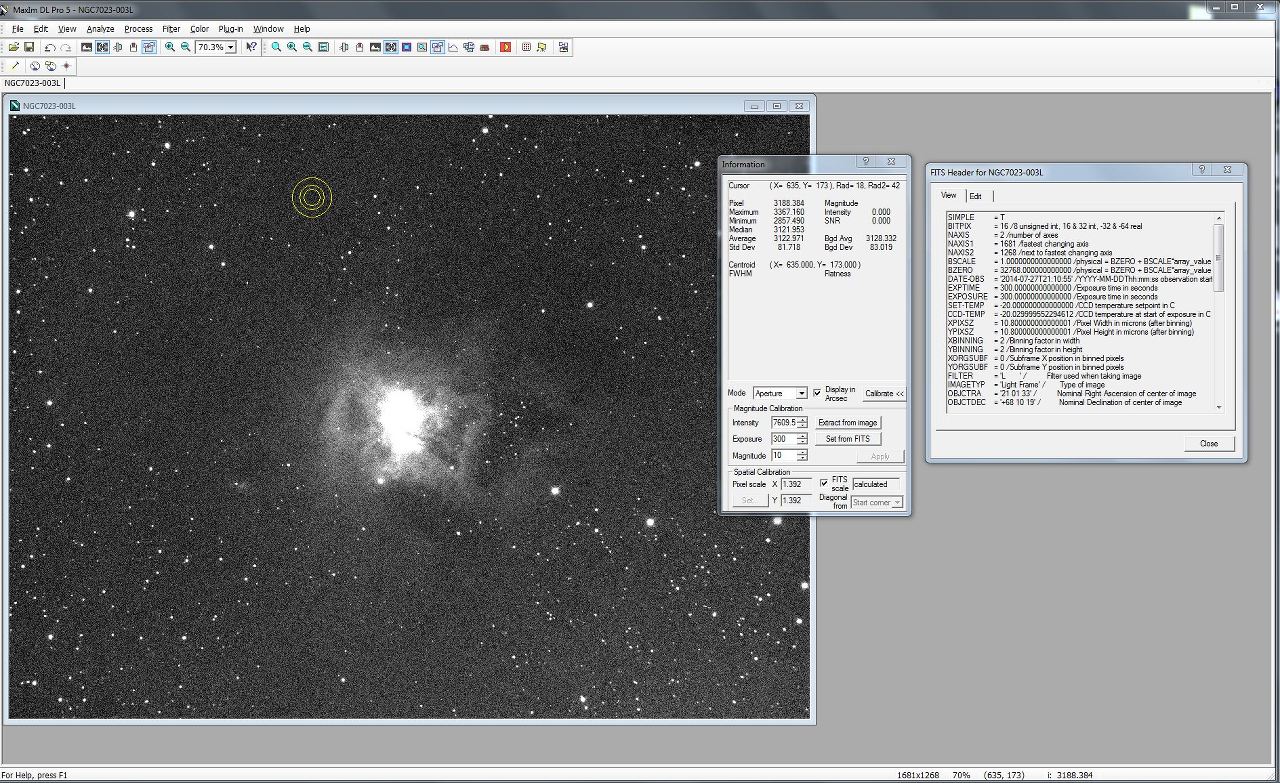Open the graph window toolbar icon

click(x=453, y=47)
